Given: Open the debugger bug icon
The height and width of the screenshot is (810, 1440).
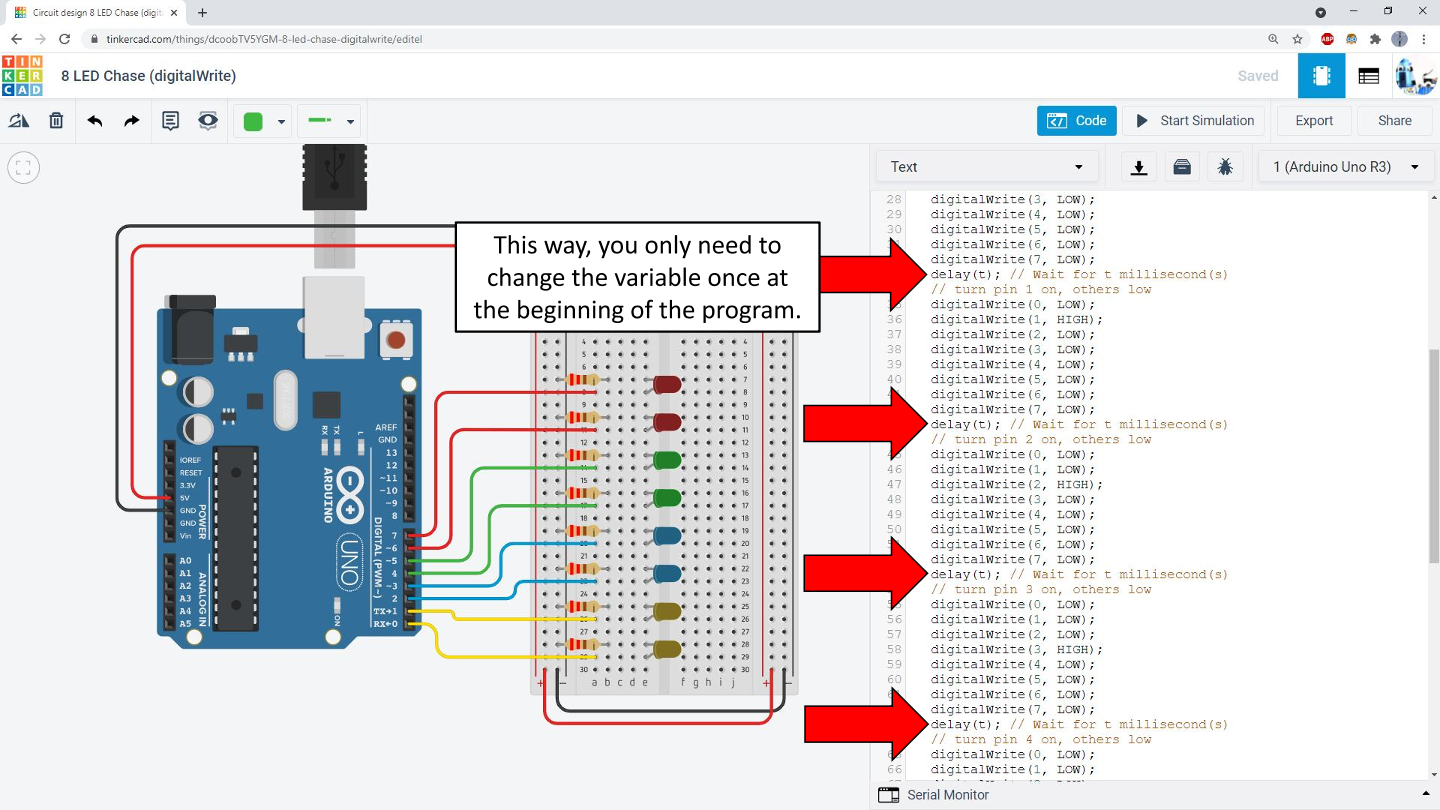Looking at the screenshot, I should click(x=1225, y=167).
